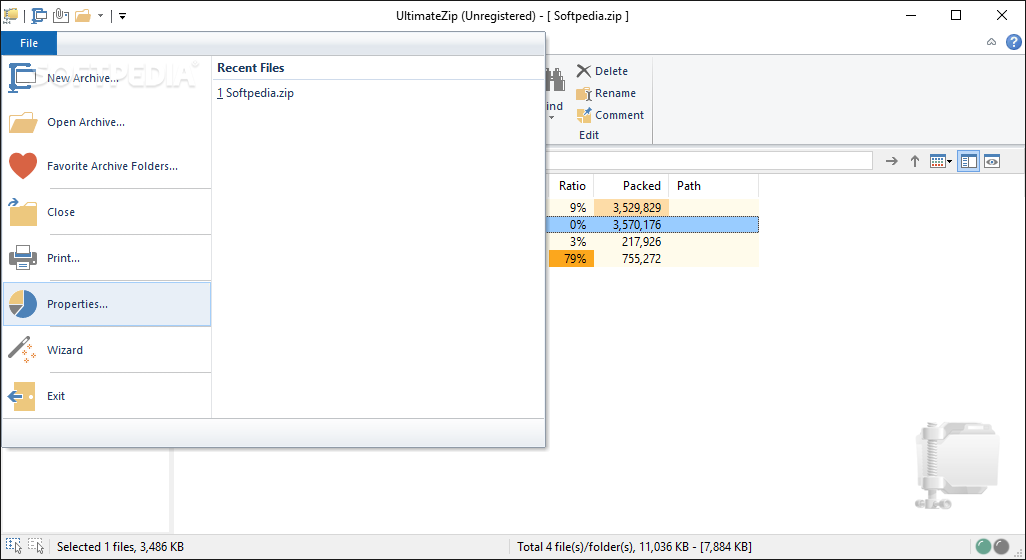The image size is (1026, 560).
Task: Click the Go right-arrow icon beside address bar
Action: [x=891, y=161]
